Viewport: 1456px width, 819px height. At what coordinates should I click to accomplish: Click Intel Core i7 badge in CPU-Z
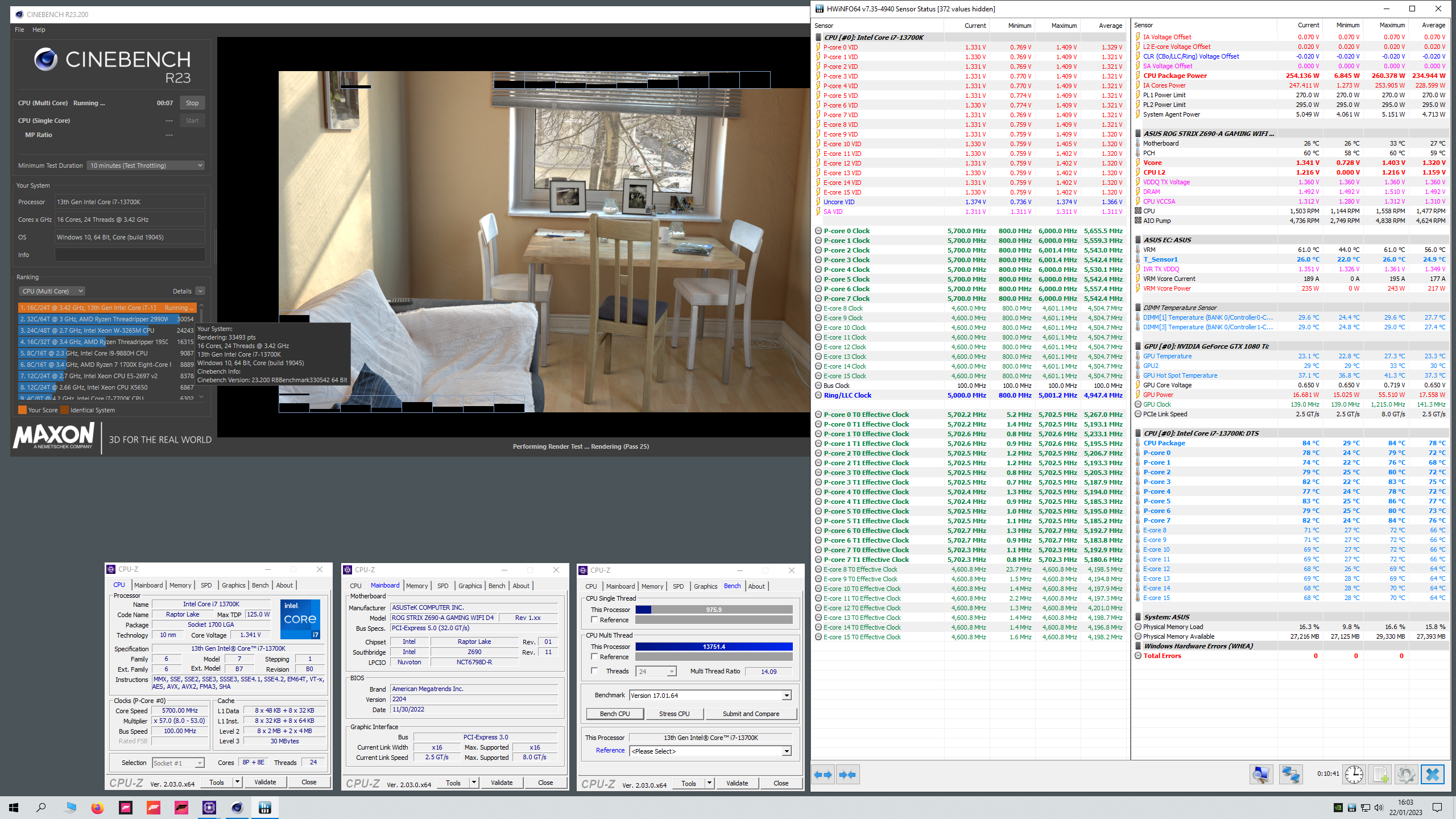point(300,619)
